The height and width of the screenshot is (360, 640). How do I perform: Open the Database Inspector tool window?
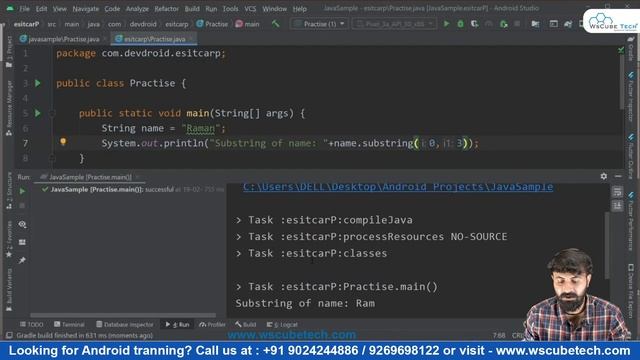tap(124, 324)
